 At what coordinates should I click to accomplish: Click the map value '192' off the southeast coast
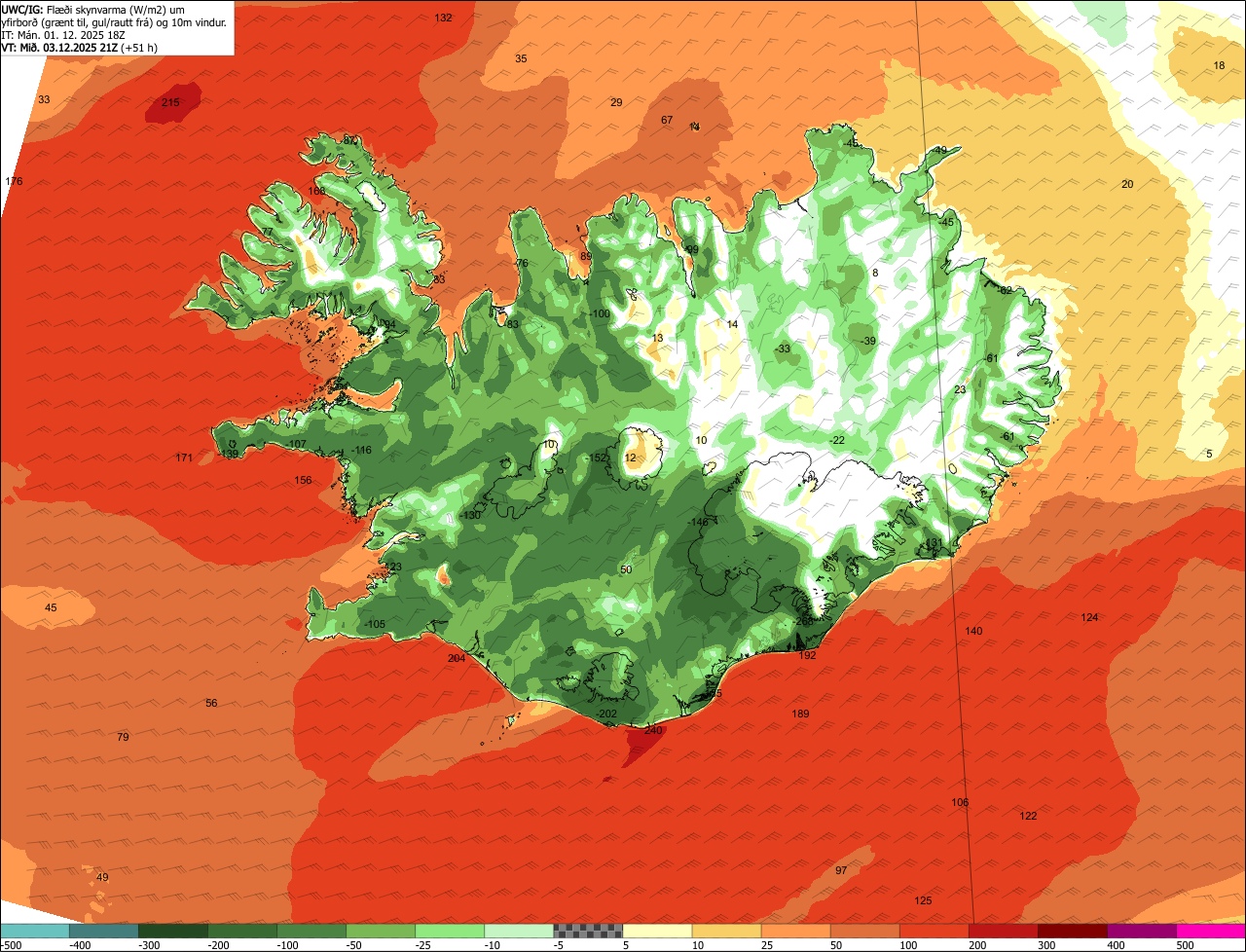click(x=808, y=655)
